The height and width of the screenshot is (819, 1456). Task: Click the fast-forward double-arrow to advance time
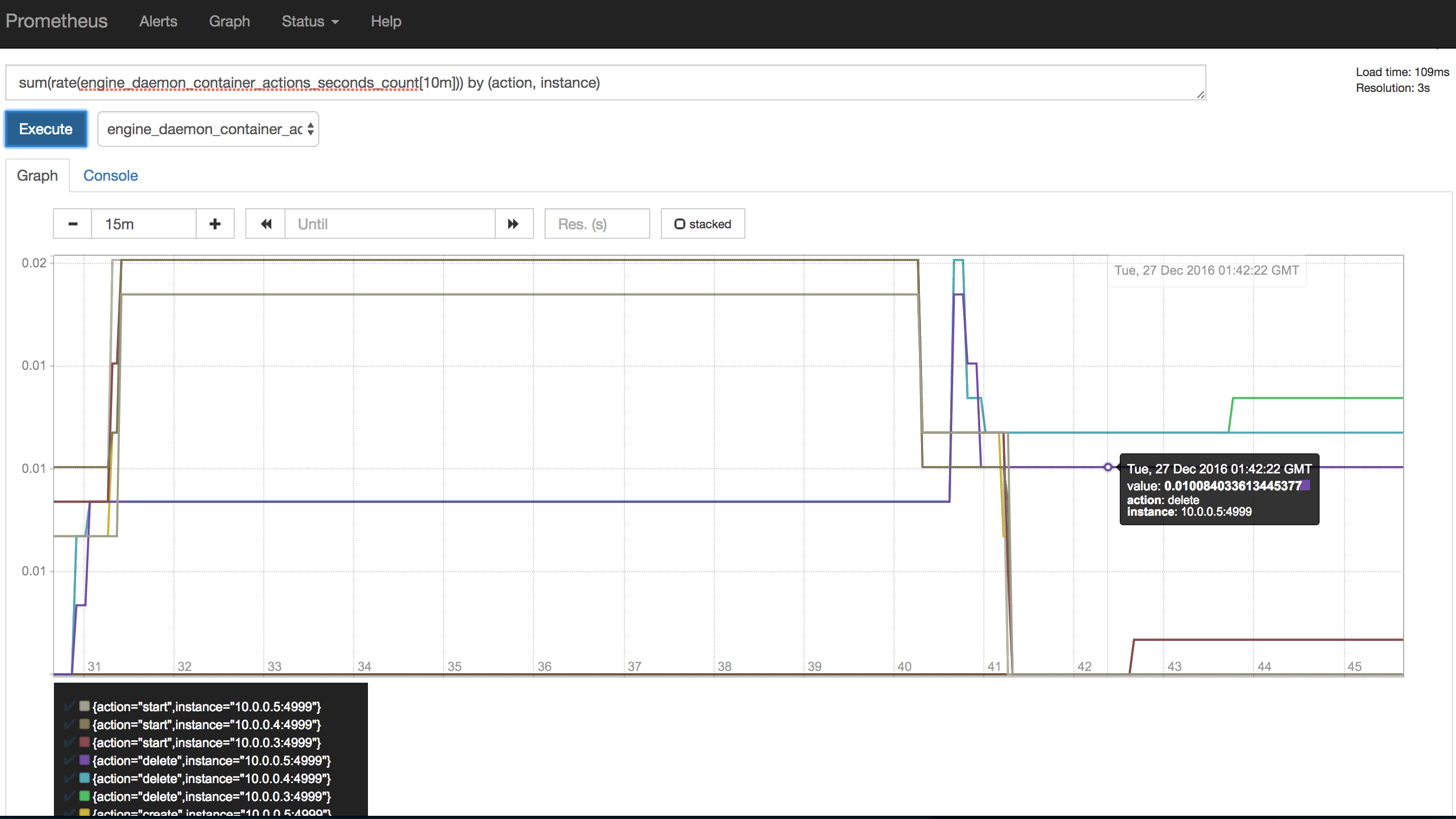[513, 224]
